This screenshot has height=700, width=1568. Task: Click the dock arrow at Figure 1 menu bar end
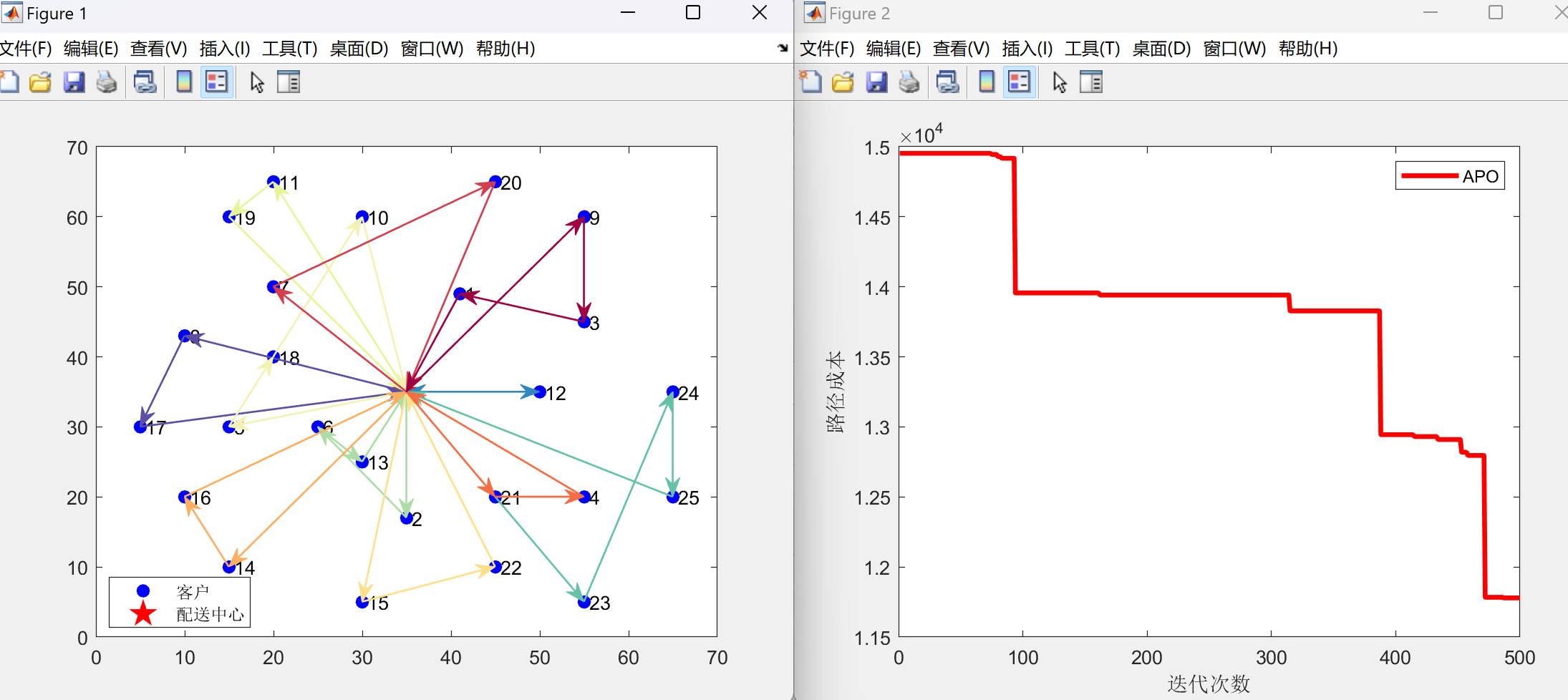(x=783, y=48)
